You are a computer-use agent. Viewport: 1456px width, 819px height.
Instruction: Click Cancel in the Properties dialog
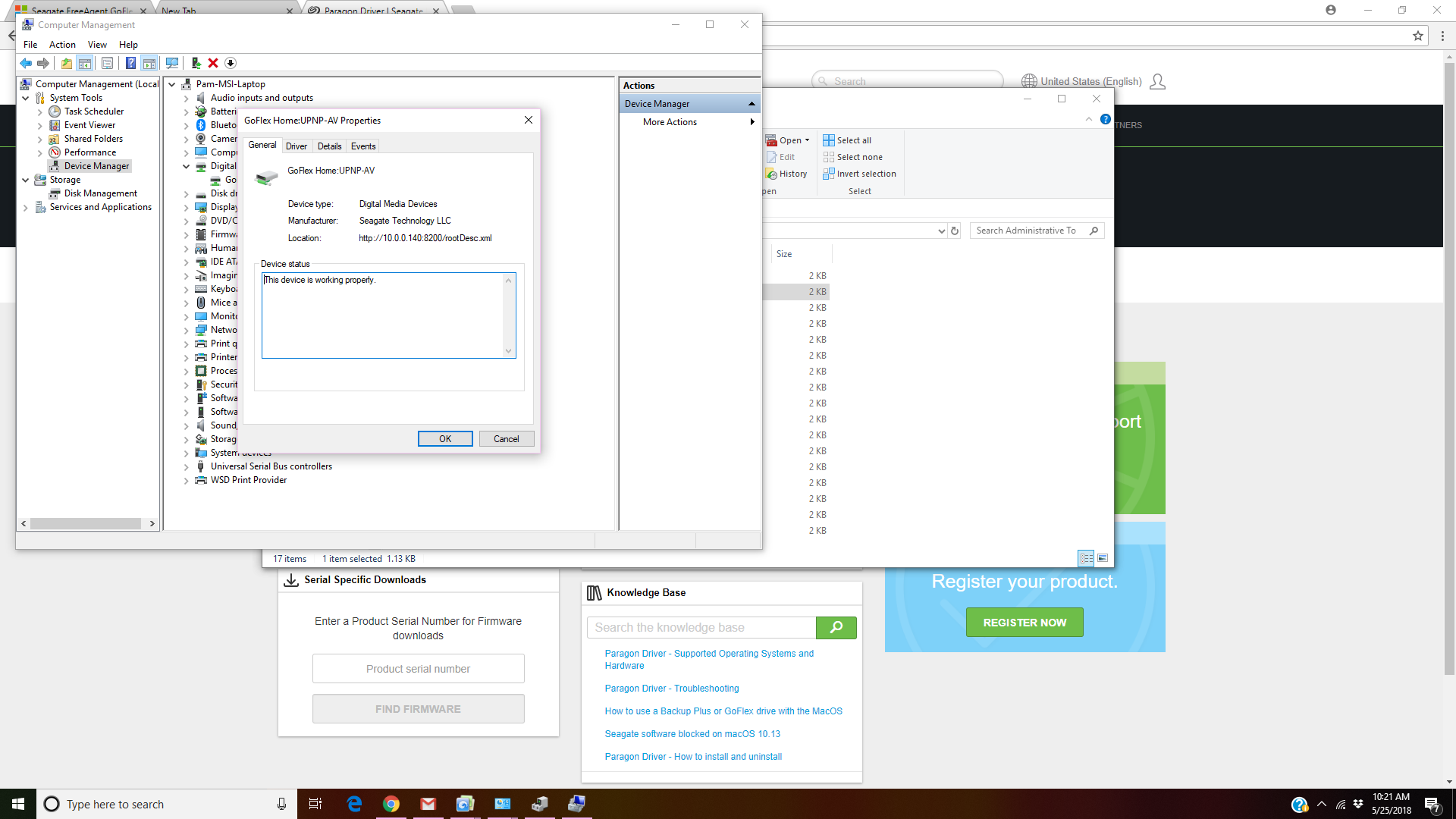pyautogui.click(x=507, y=439)
